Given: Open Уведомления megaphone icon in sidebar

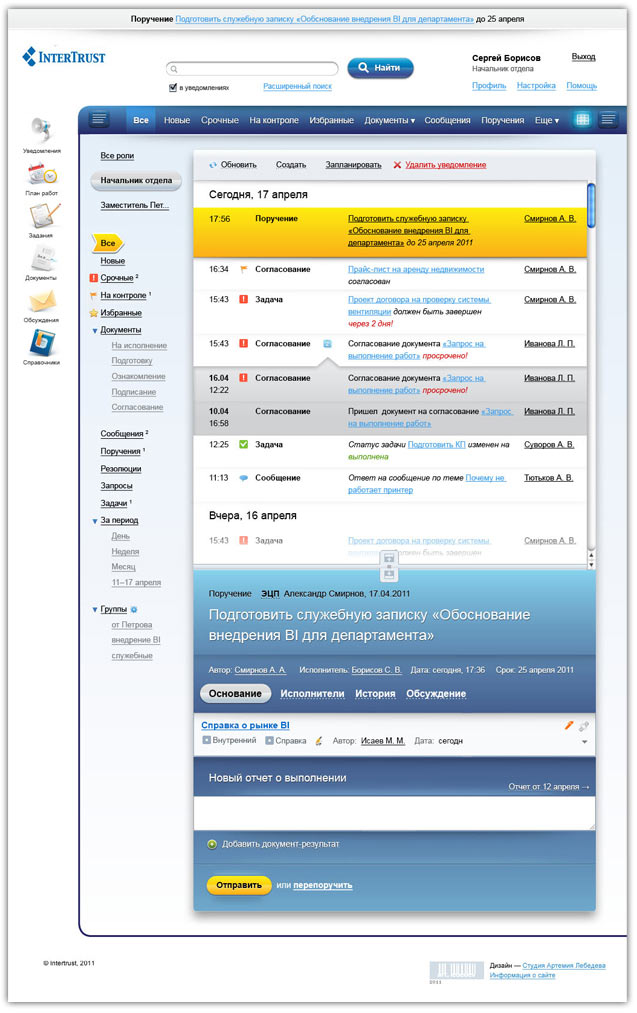Looking at the screenshot, I should (41, 130).
